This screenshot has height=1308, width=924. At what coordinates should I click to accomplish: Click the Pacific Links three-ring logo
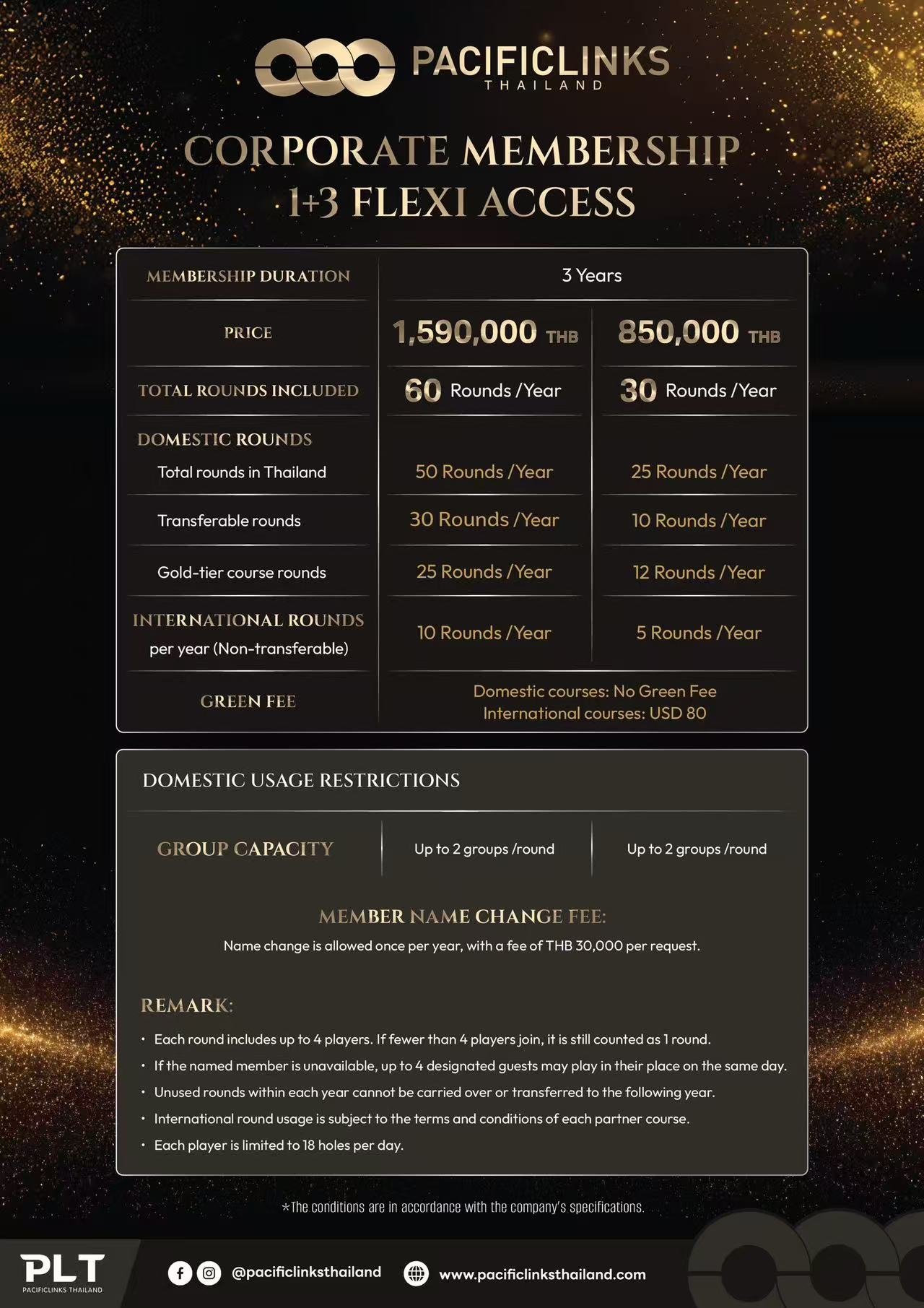[x=324, y=67]
